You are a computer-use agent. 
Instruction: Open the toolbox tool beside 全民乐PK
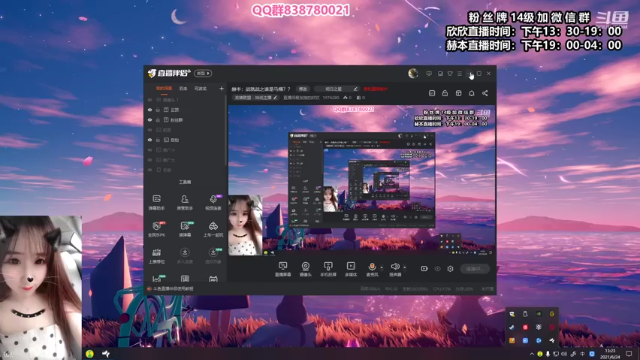tap(184, 229)
